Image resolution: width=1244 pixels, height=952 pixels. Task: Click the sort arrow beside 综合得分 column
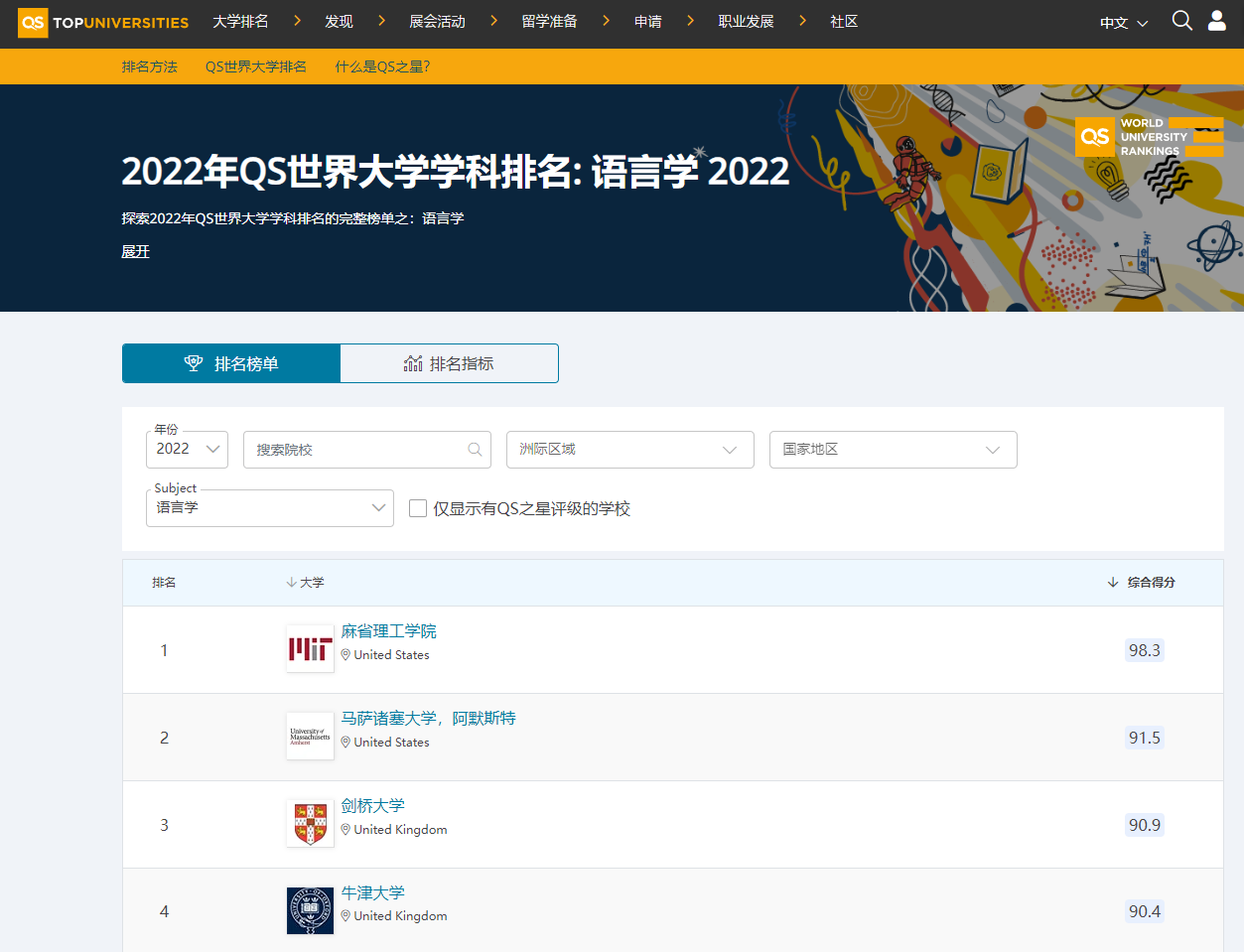(x=1113, y=583)
